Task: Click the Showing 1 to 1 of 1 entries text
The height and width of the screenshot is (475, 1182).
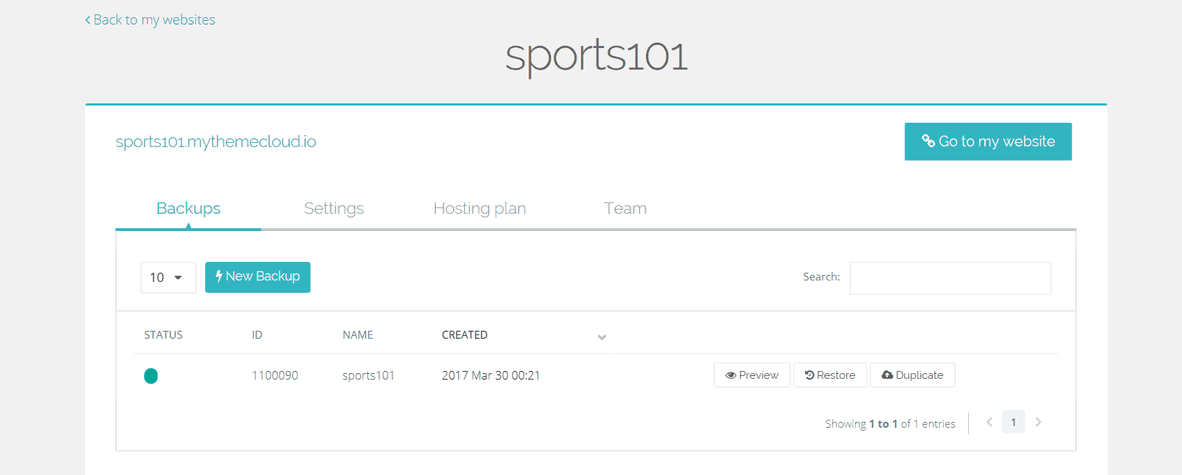Action: [x=890, y=424]
